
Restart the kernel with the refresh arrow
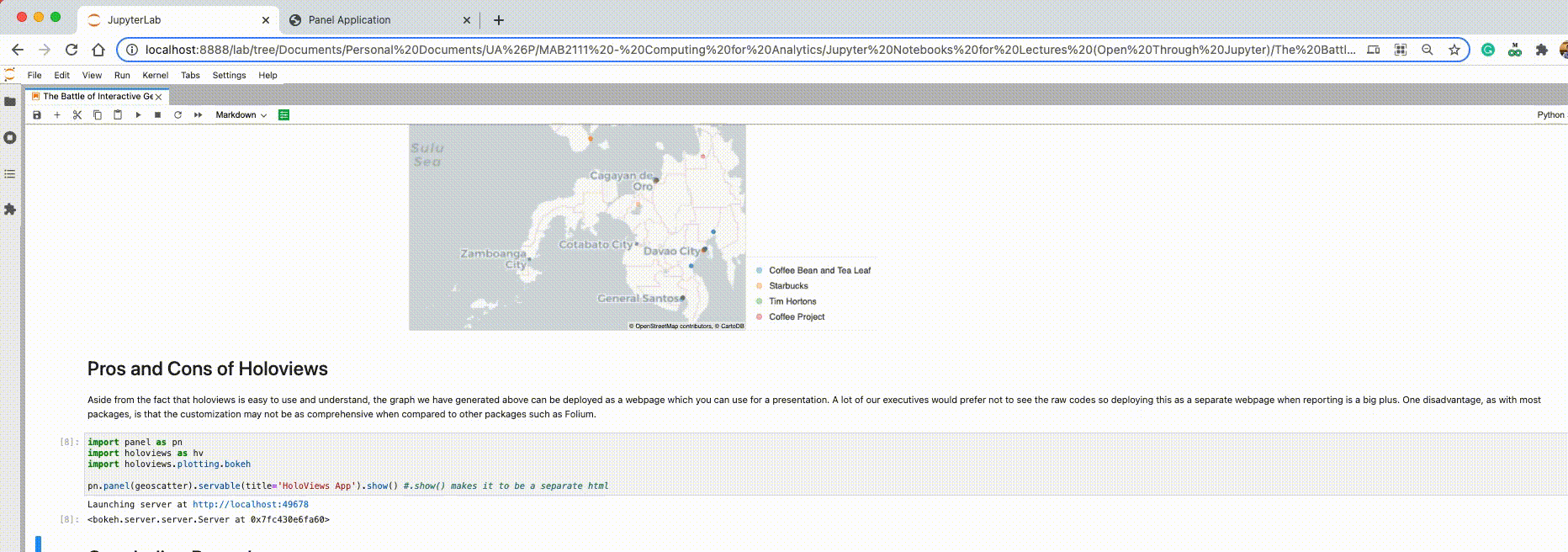(x=177, y=115)
